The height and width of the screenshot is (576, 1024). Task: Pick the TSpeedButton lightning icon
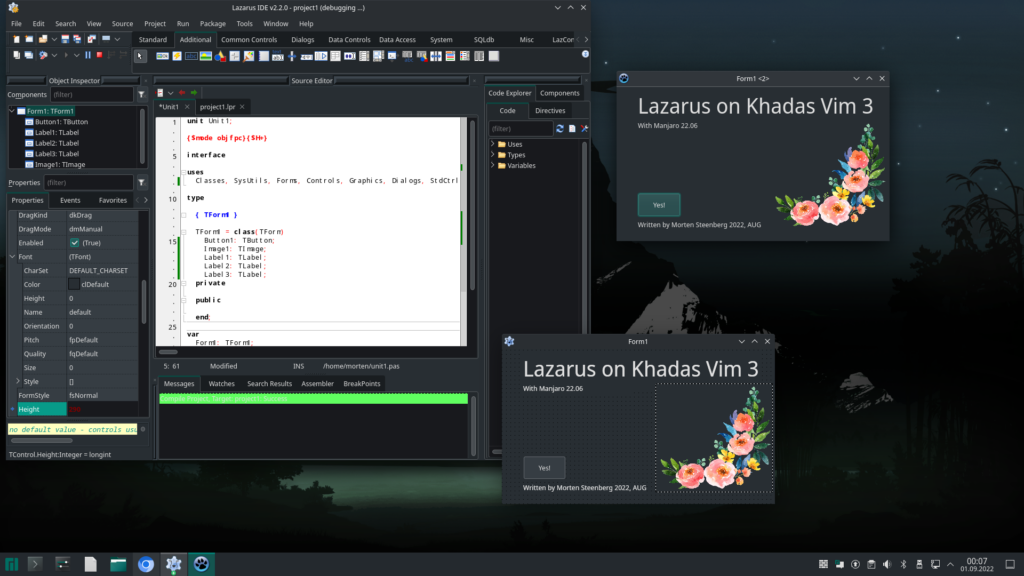click(177, 56)
